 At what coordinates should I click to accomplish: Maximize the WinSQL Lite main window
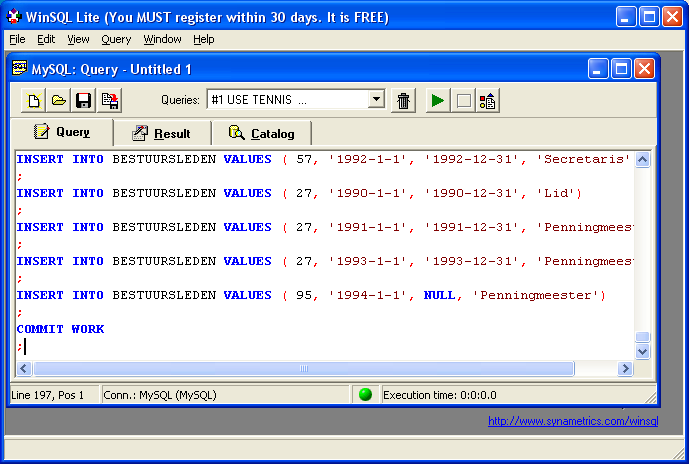(649, 17)
